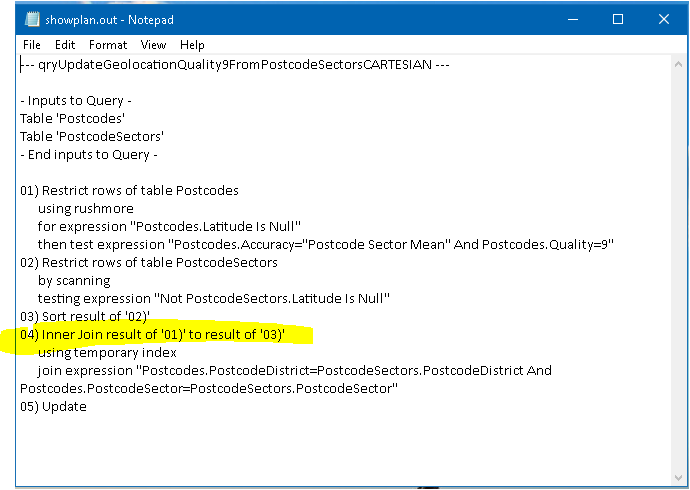The width and height of the screenshot is (690, 490).
Task: Open the File menu
Action: [32, 45]
